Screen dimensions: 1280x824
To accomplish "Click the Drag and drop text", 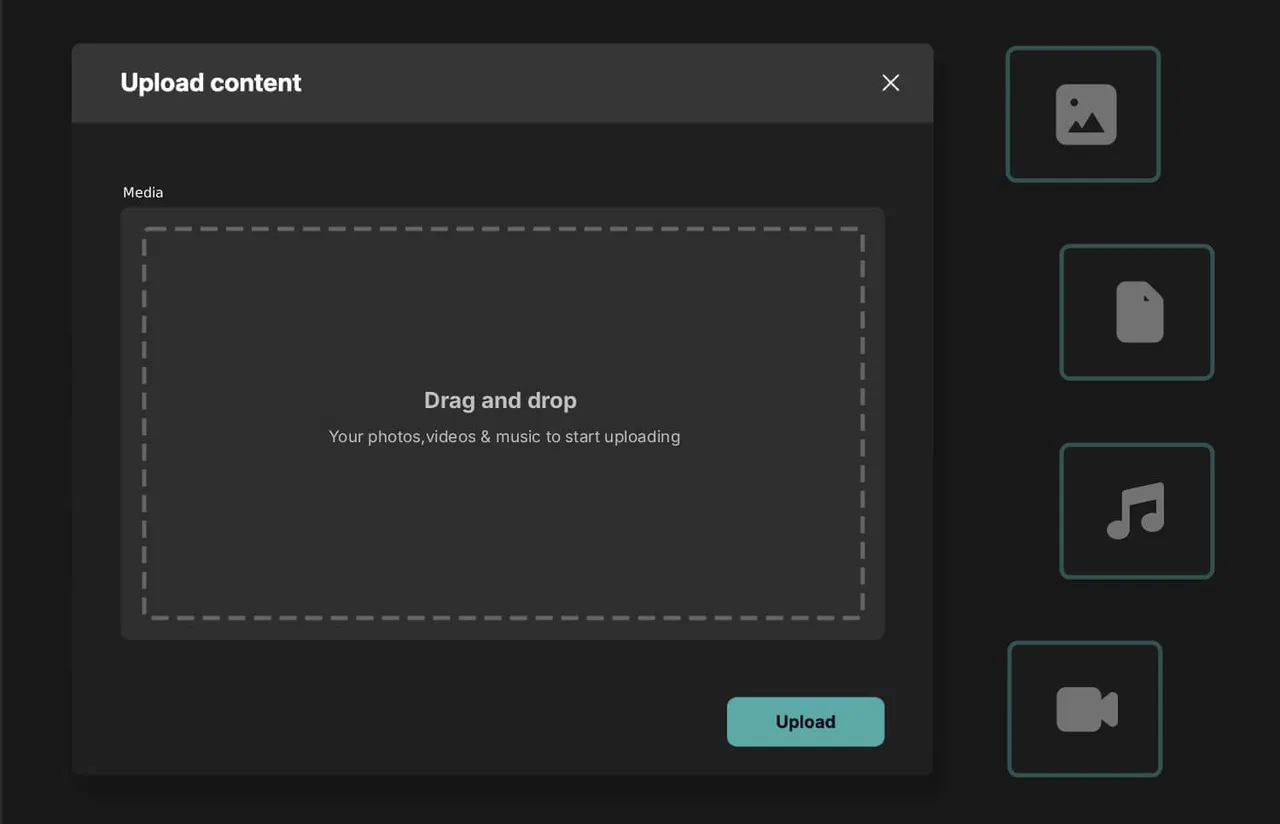I will [500, 400].
